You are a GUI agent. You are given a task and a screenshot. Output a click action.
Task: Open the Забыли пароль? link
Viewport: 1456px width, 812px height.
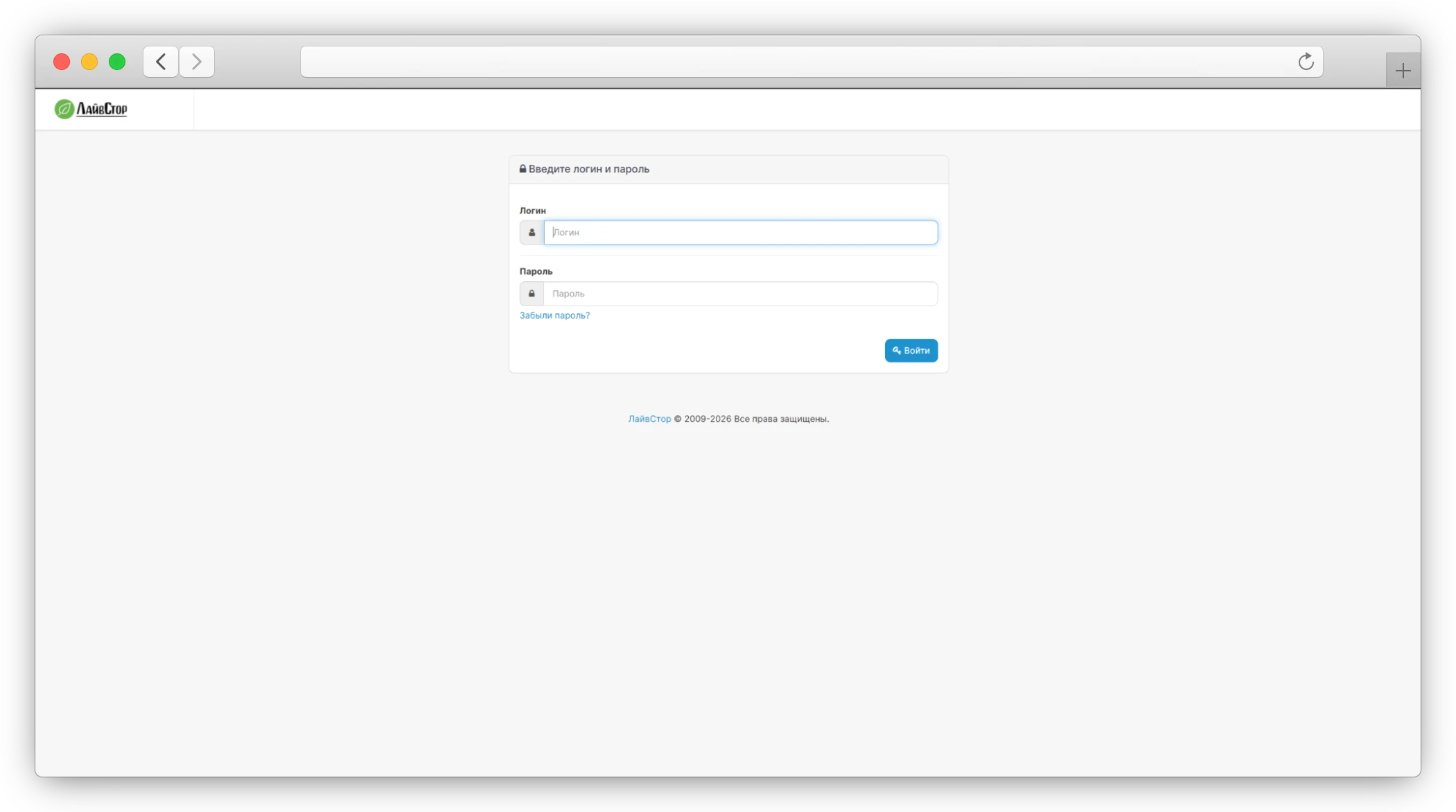(x=554, y=315)
